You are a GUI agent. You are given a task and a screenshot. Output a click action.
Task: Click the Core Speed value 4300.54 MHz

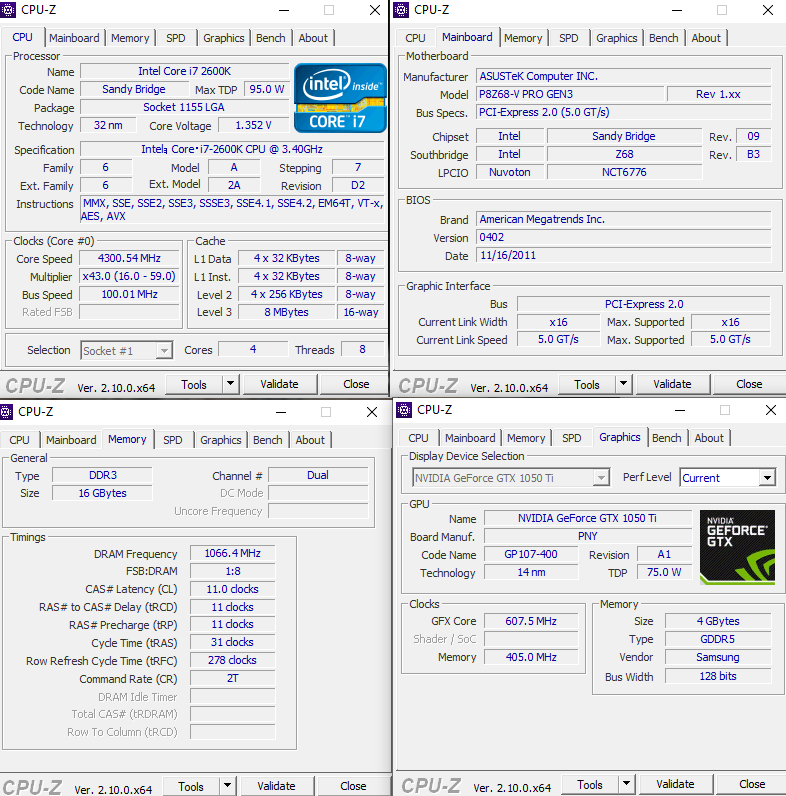(x=129, y=258)
